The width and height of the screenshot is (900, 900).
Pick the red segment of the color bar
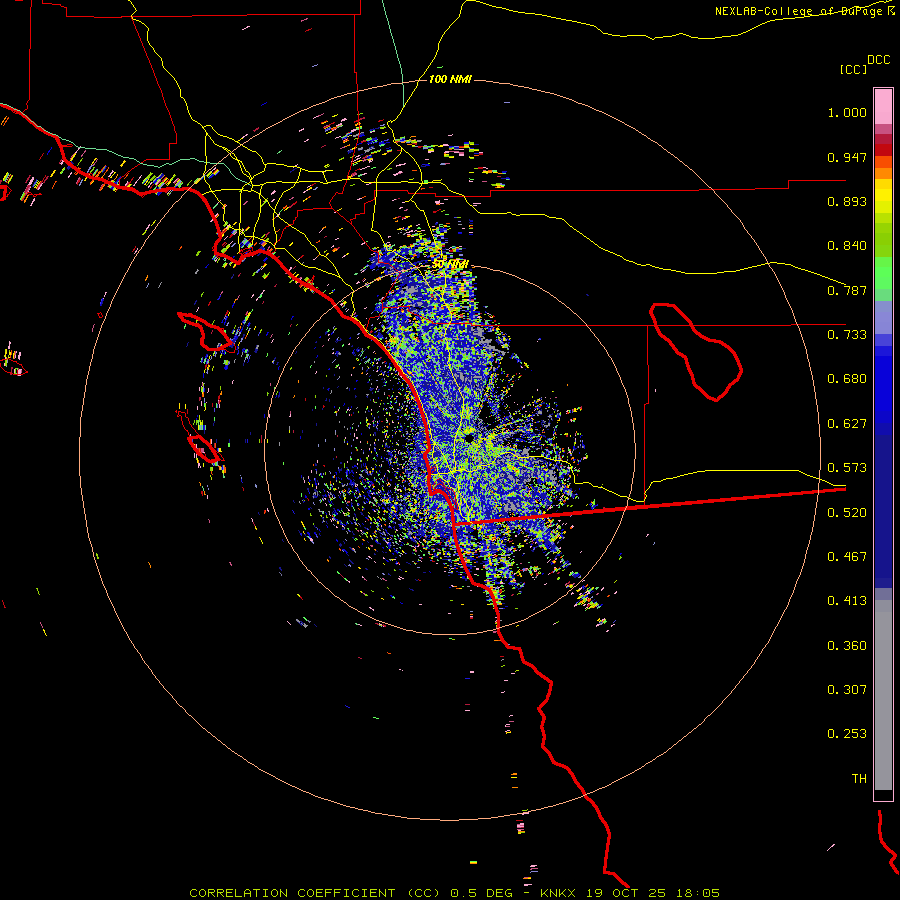click(883, 150)
